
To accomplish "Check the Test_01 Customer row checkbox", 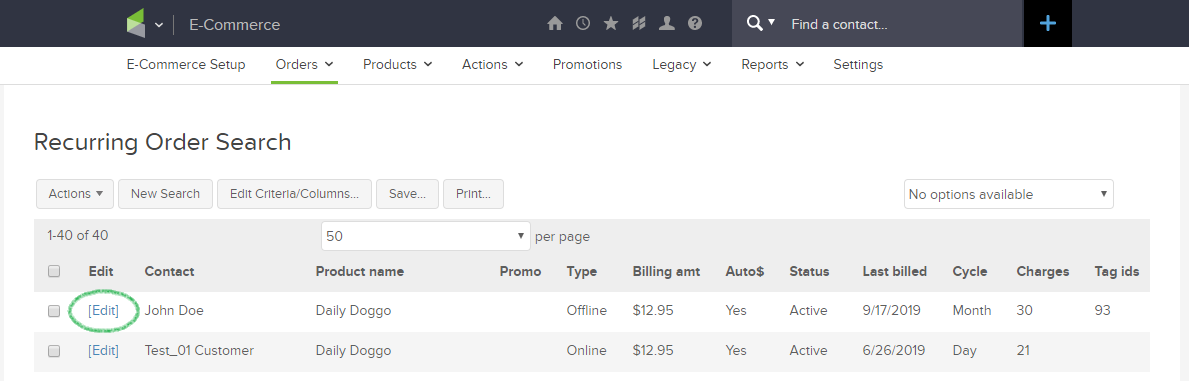I will 54,351.
